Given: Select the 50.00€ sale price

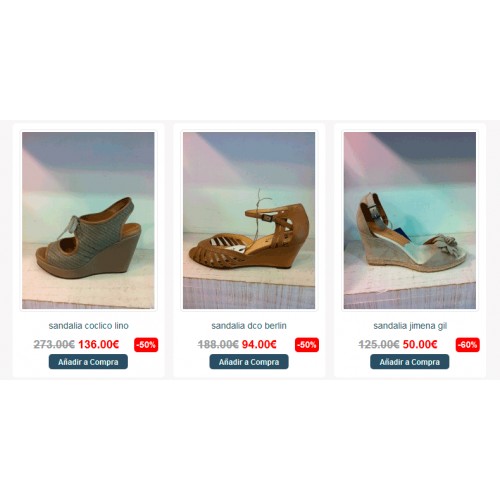Looking at the screenshot, I should pyautogui.click(x=420, y=344).
